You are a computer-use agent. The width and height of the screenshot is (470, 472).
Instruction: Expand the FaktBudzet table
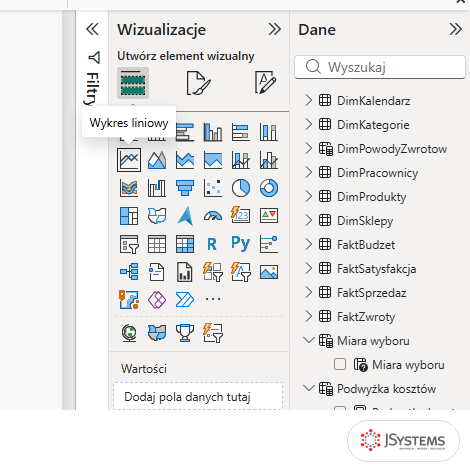[309, 244]
